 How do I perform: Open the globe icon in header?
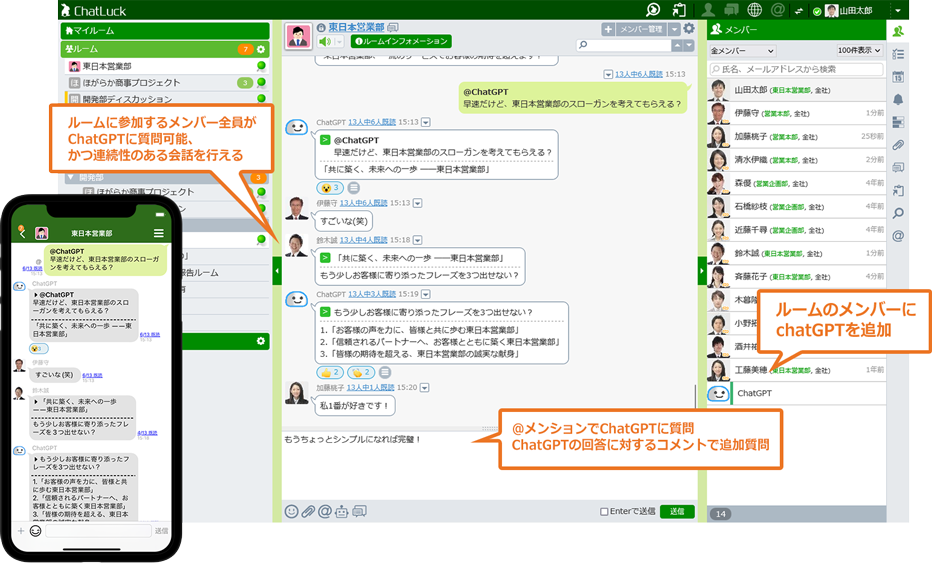coord(754,10)
